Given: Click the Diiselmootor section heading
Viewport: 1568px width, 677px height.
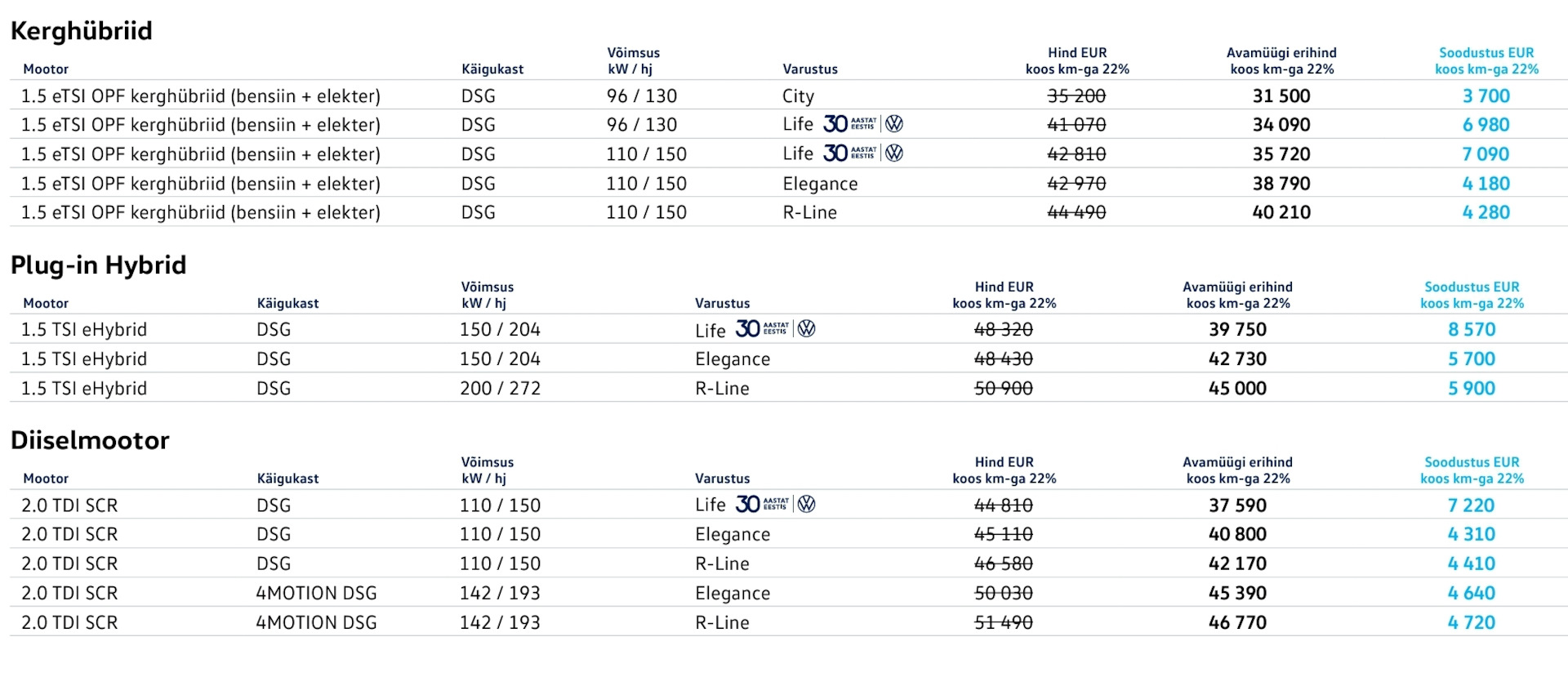Looking at the screenshot, I should point(90,441).
